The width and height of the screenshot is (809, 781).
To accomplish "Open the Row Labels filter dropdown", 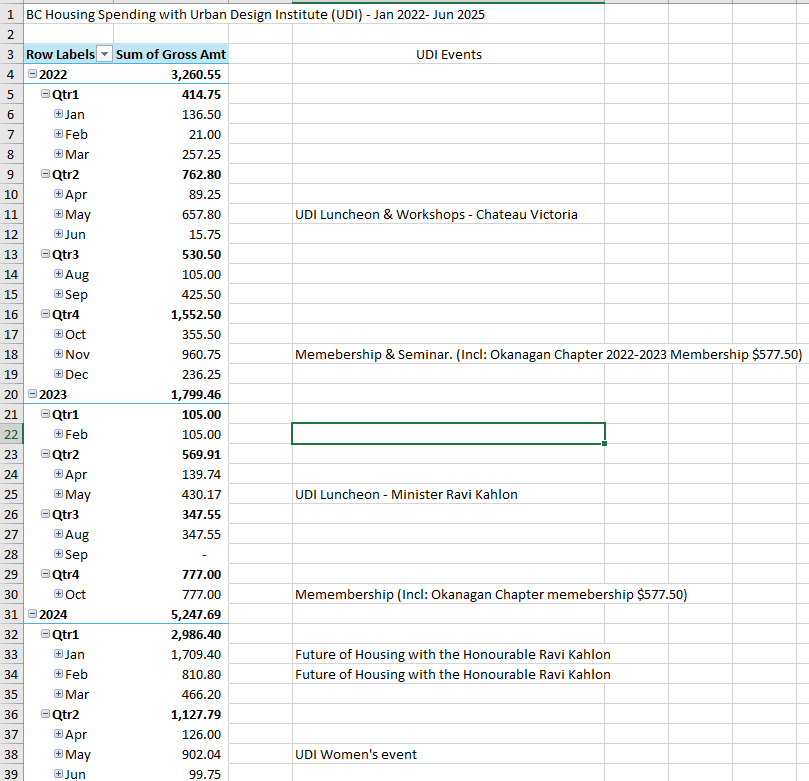I will pyautogui.click(x=103, y=55).
